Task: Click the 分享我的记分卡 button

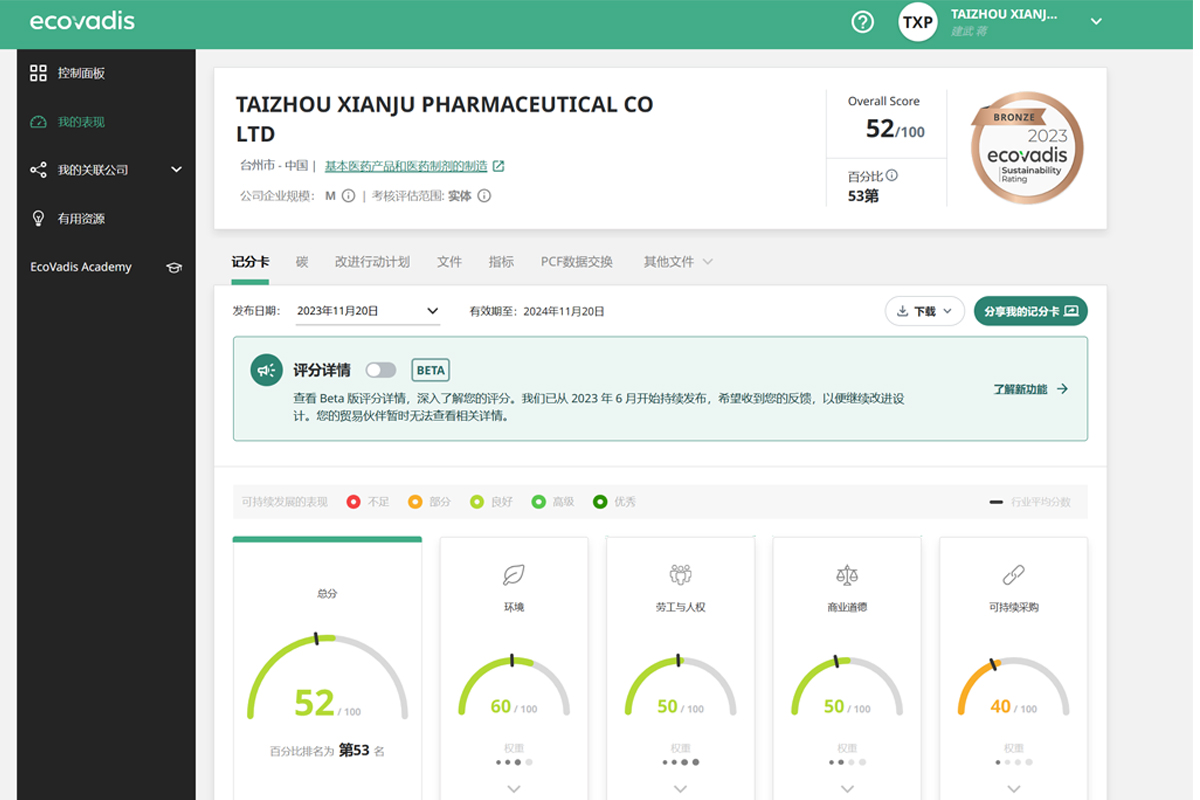Action: coord(1030,311)
